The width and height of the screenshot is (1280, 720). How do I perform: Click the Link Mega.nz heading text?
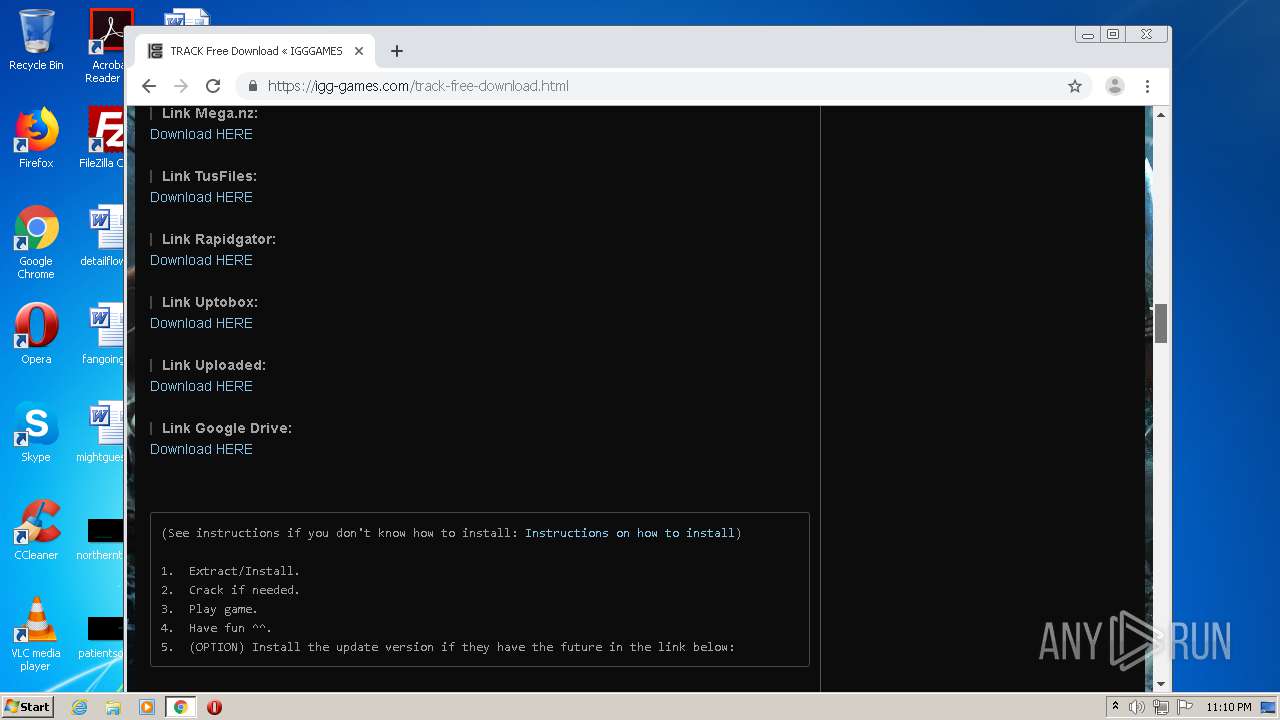tap(210, 113)
